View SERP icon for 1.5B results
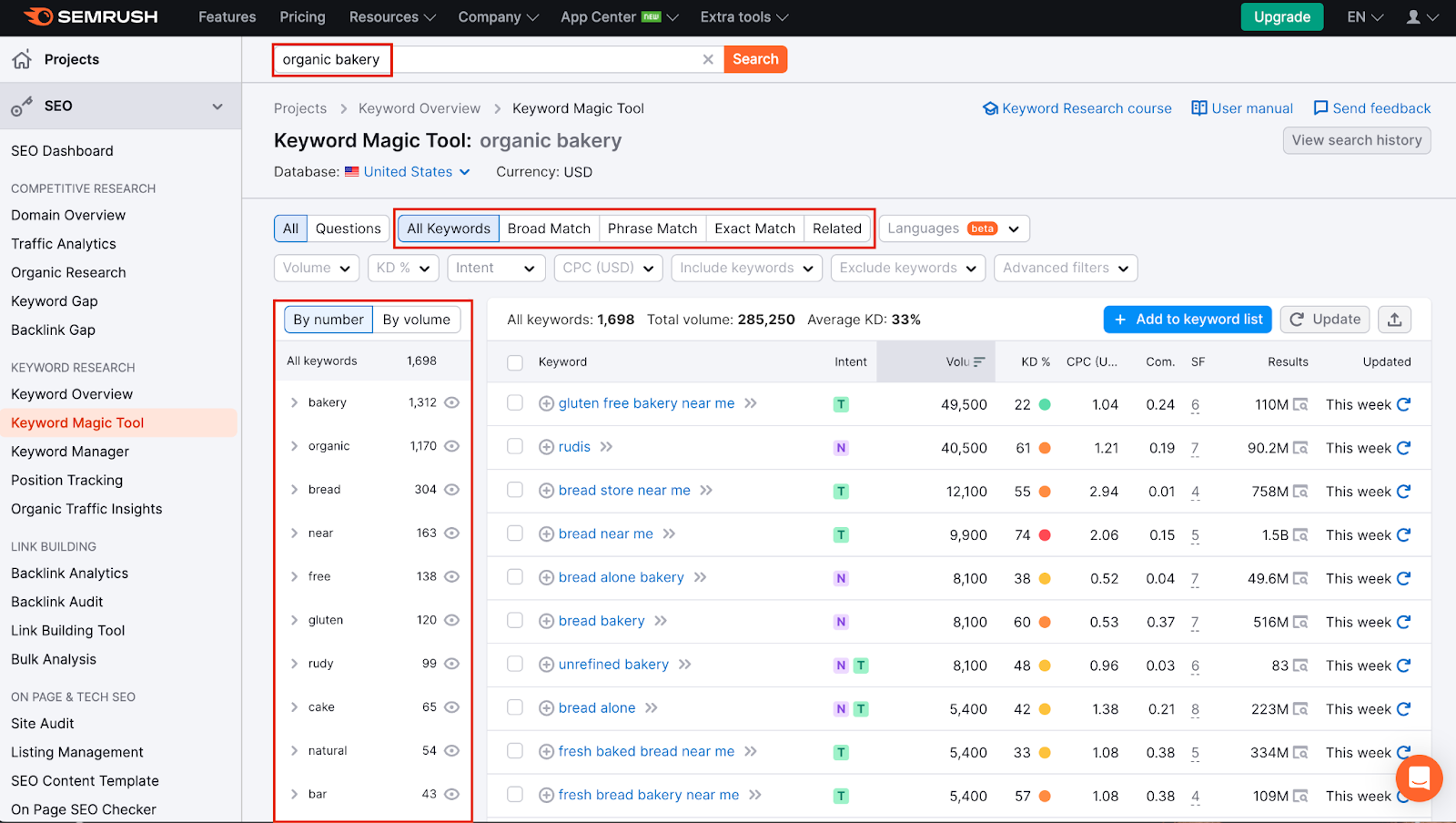Viewport: 1456px width, 823px height. click(1300, 535)
